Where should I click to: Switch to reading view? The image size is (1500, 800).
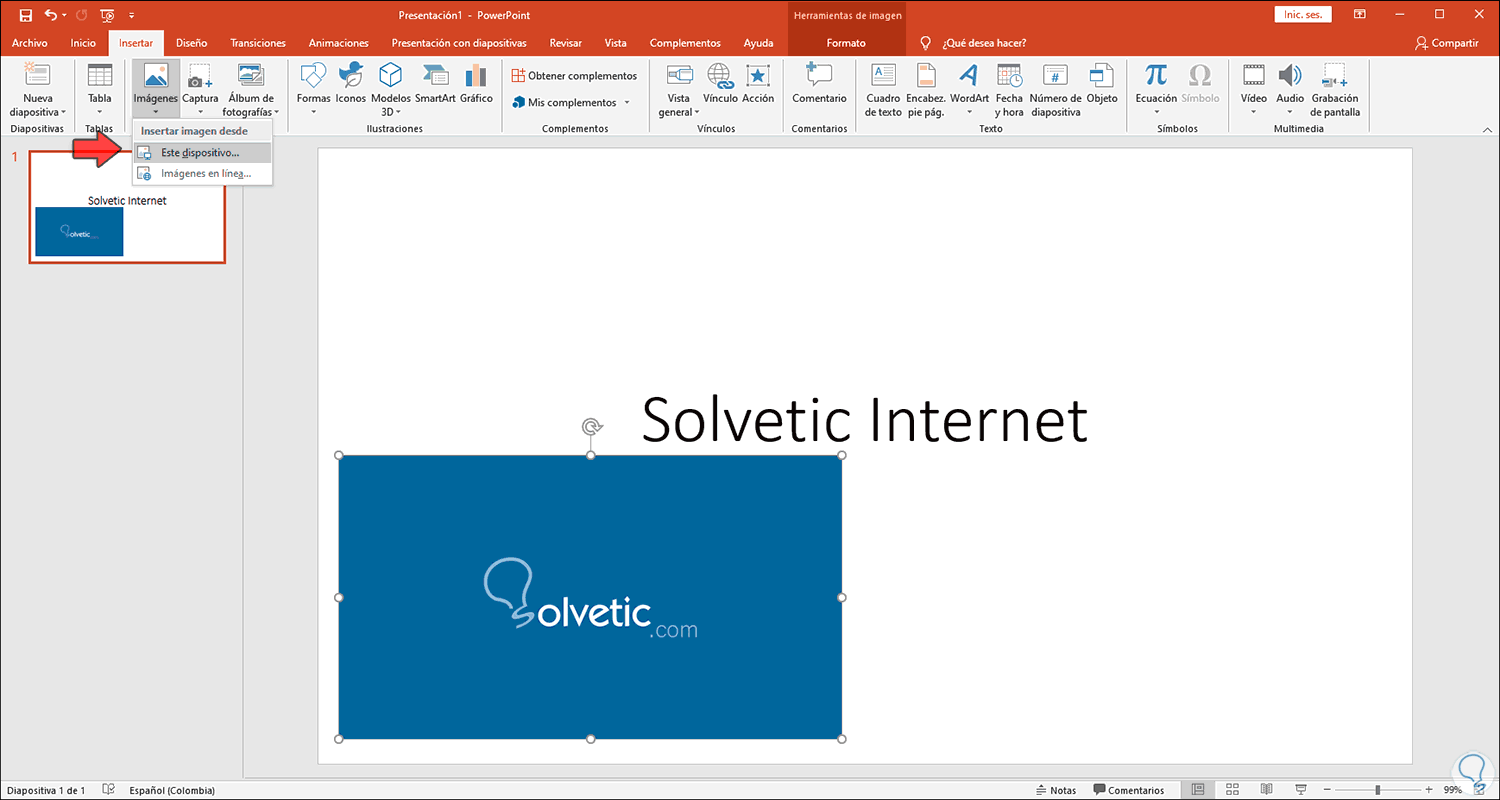coord(1265,790)
